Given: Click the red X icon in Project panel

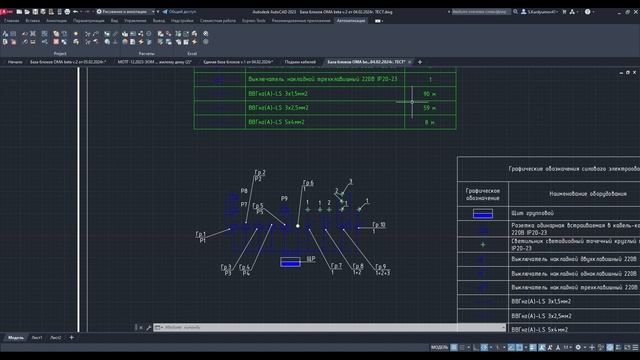Looking at the screenshot, I should pos(56,42).
